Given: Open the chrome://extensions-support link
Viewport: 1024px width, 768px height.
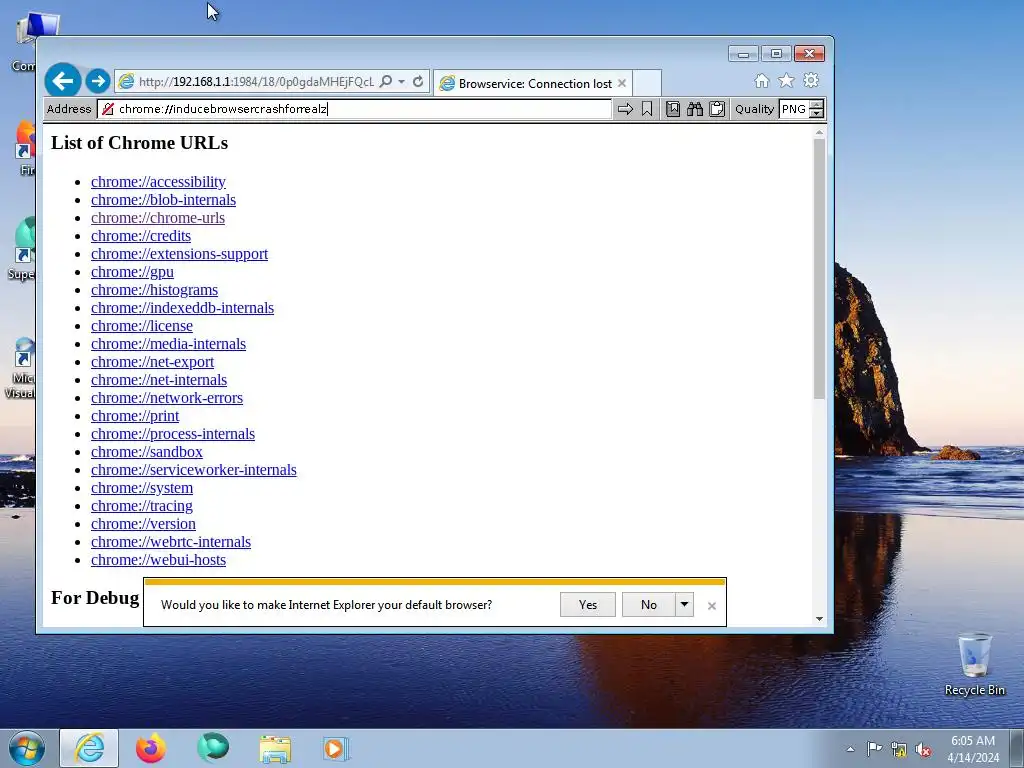Looking at the screenshot, I should 179,253.
